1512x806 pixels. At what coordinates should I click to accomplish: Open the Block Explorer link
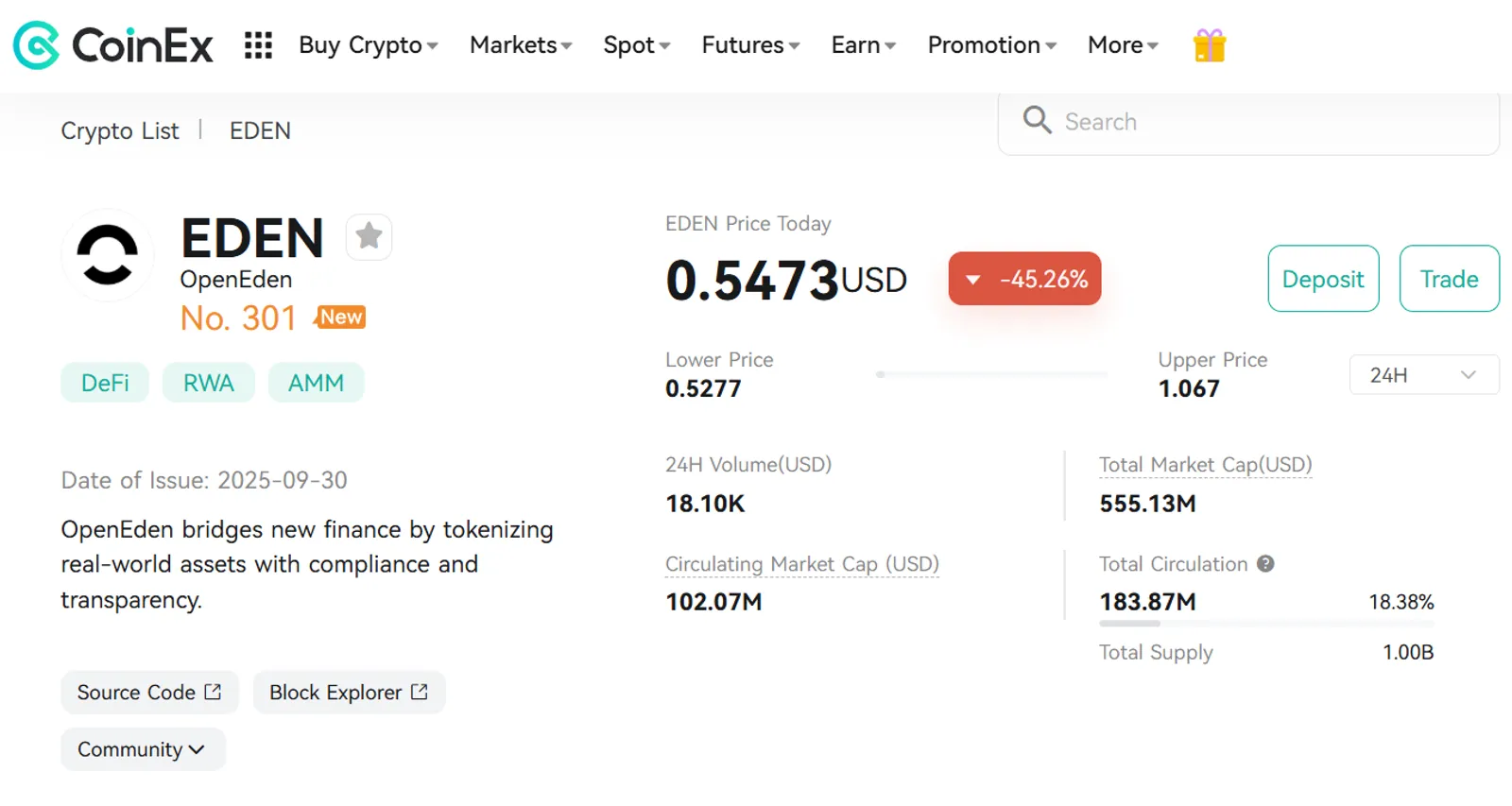point(349,693)
